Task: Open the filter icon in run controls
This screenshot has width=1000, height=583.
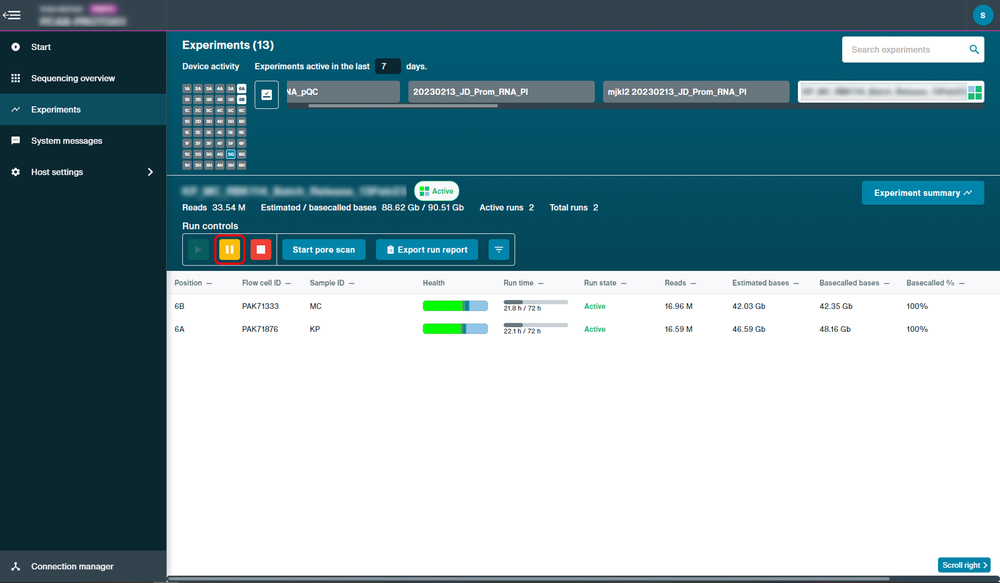Action: click(x=499, y=249)
